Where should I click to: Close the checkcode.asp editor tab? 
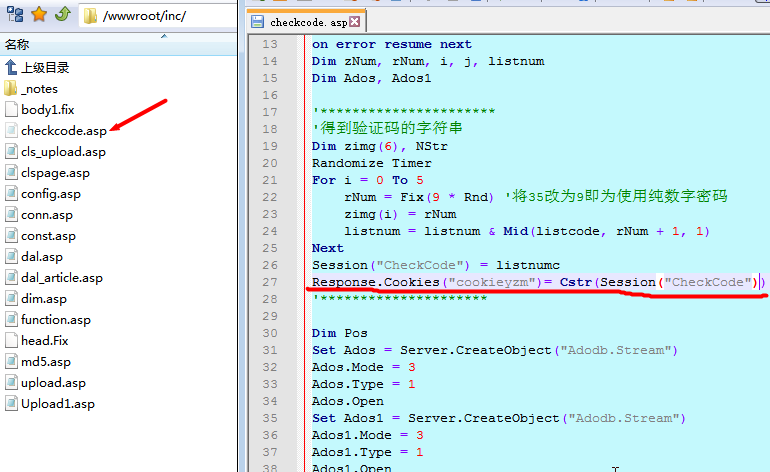355,22
